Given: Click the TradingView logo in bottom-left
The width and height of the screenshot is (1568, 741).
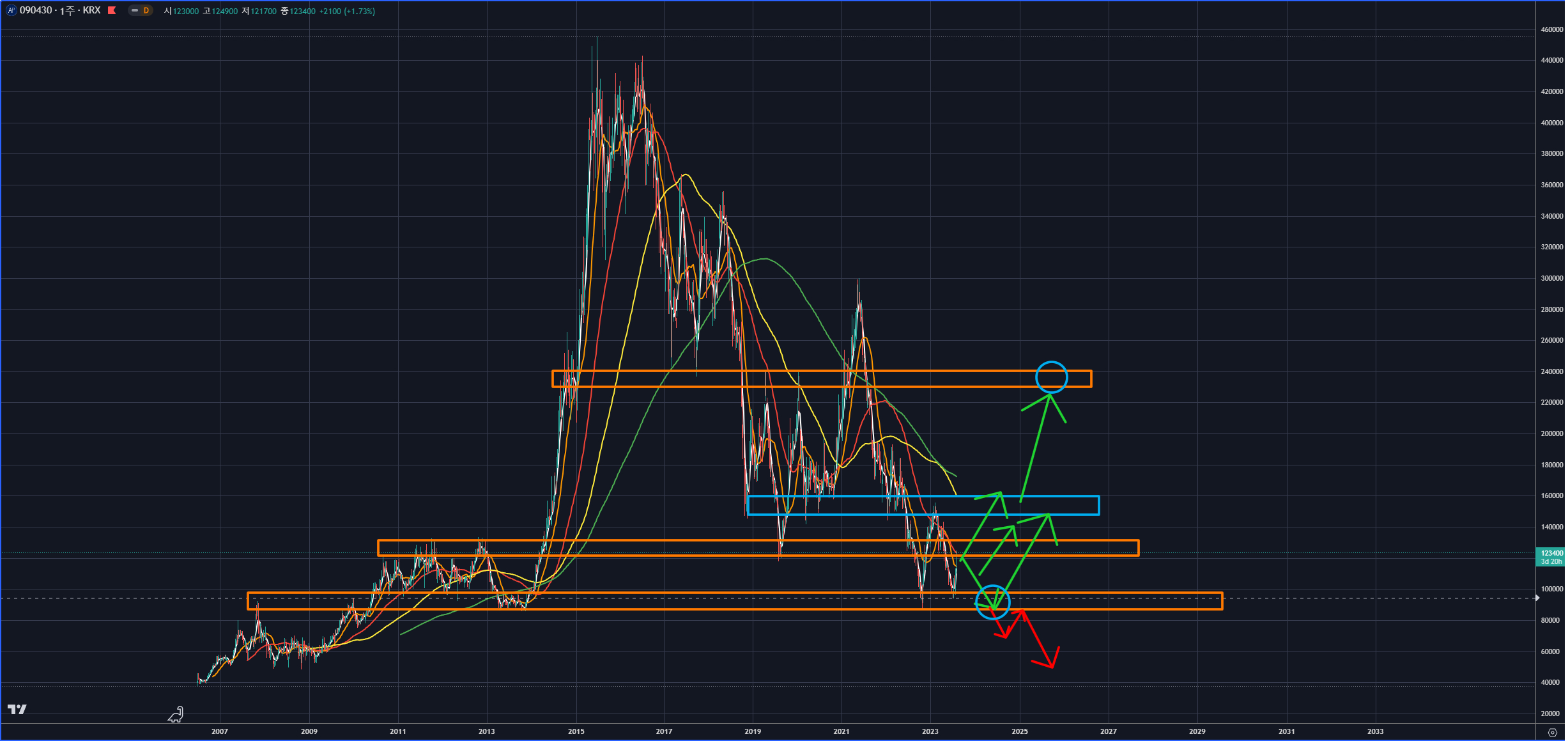Looking at the screenshot, I should [x=17, y=709].
